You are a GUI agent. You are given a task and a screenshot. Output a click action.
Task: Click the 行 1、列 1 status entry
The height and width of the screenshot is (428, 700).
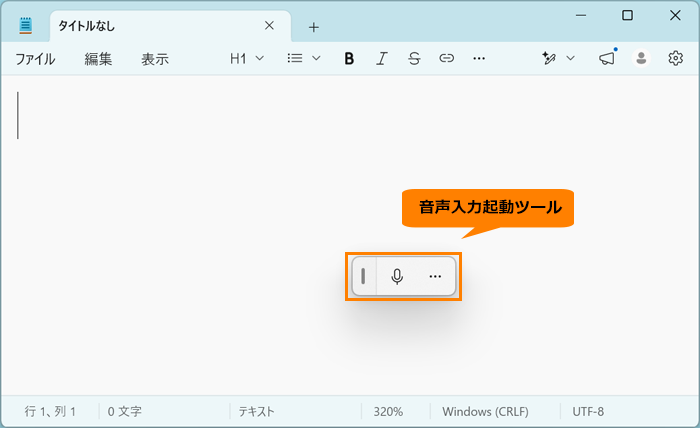point(50,411)
